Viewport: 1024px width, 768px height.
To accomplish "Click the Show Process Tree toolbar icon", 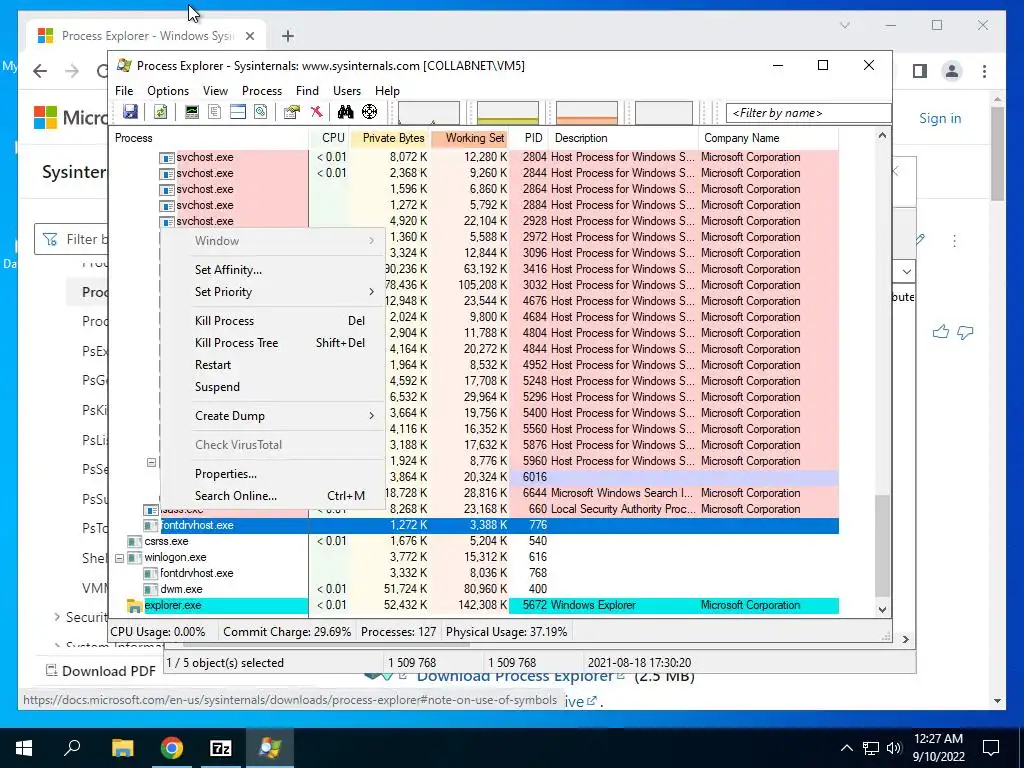I will coord(214,112).
